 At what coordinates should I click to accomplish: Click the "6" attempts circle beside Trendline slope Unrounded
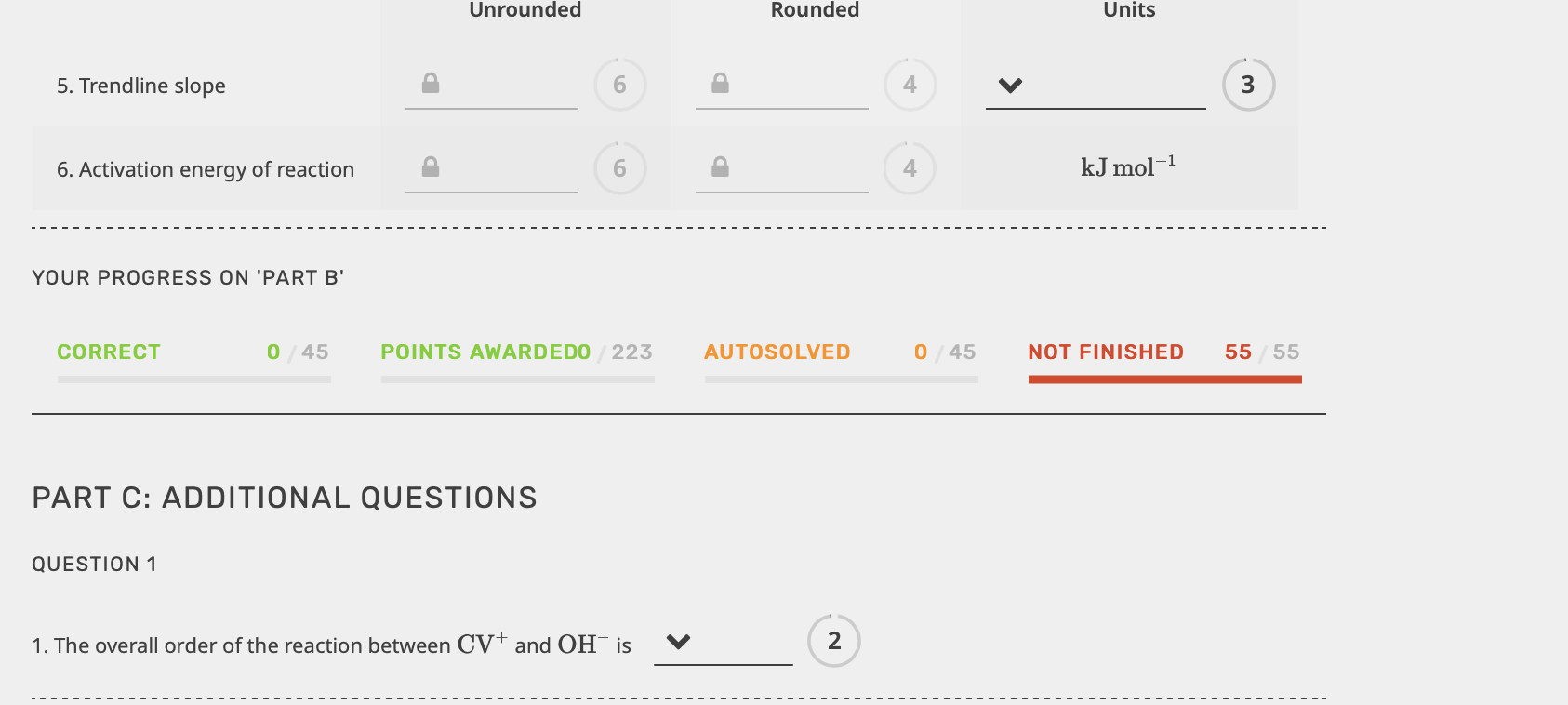[619, 85]
